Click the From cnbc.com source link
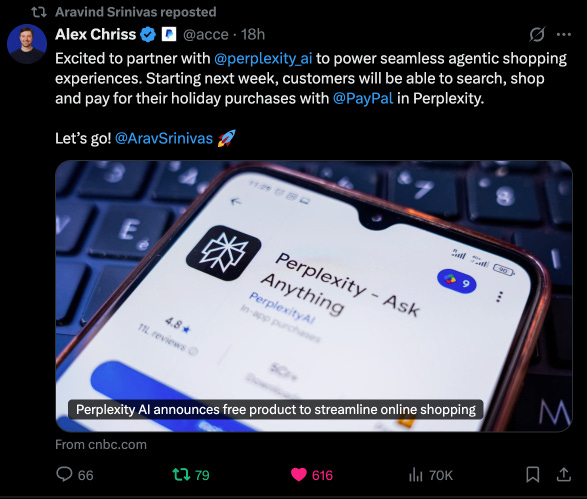587x499 pixels. point(101,444)
